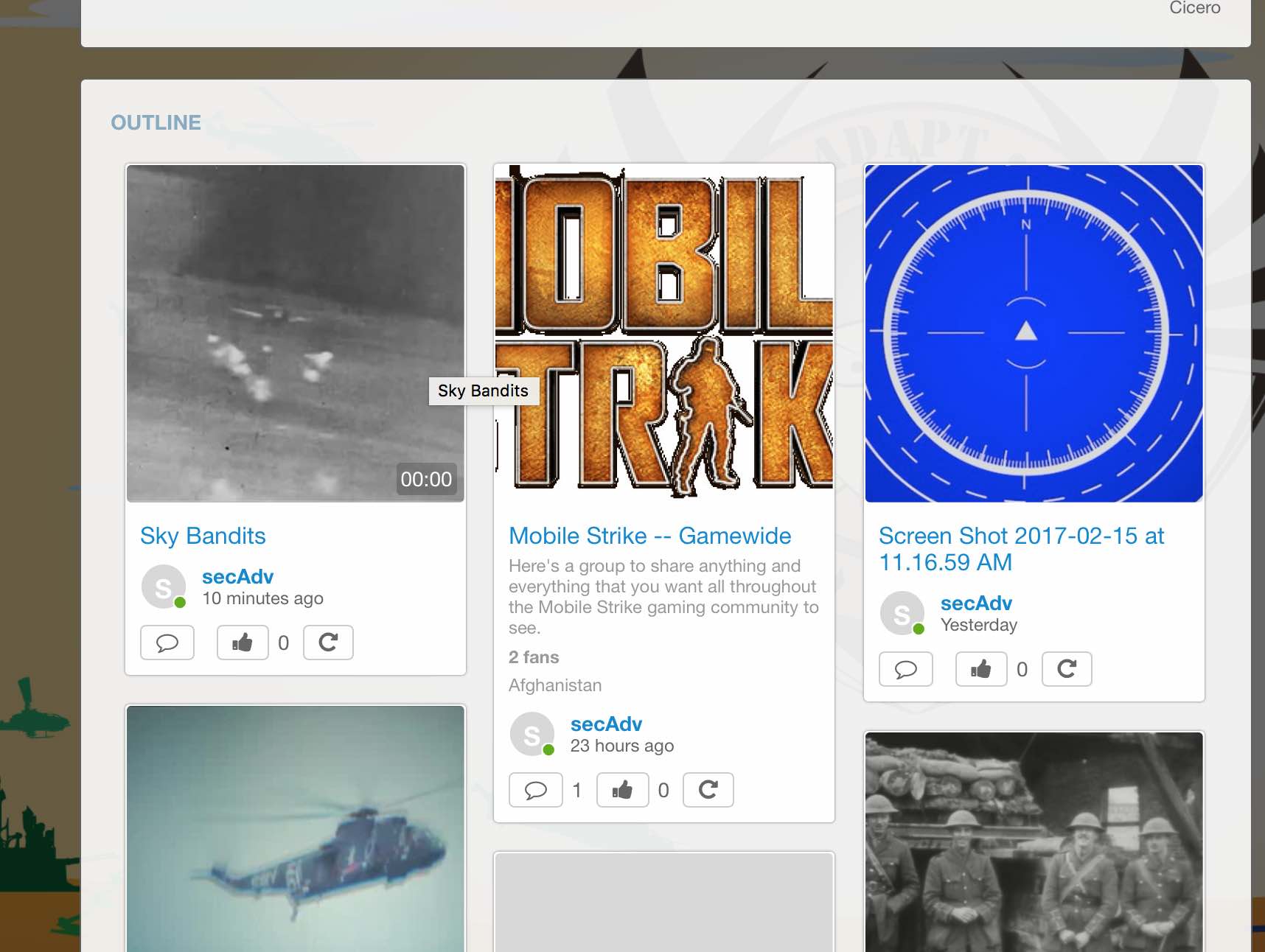Reshare the Mobile Strike -- Gamewide post
Viewport: 1265px width, 952px height.
click(708, 790)
